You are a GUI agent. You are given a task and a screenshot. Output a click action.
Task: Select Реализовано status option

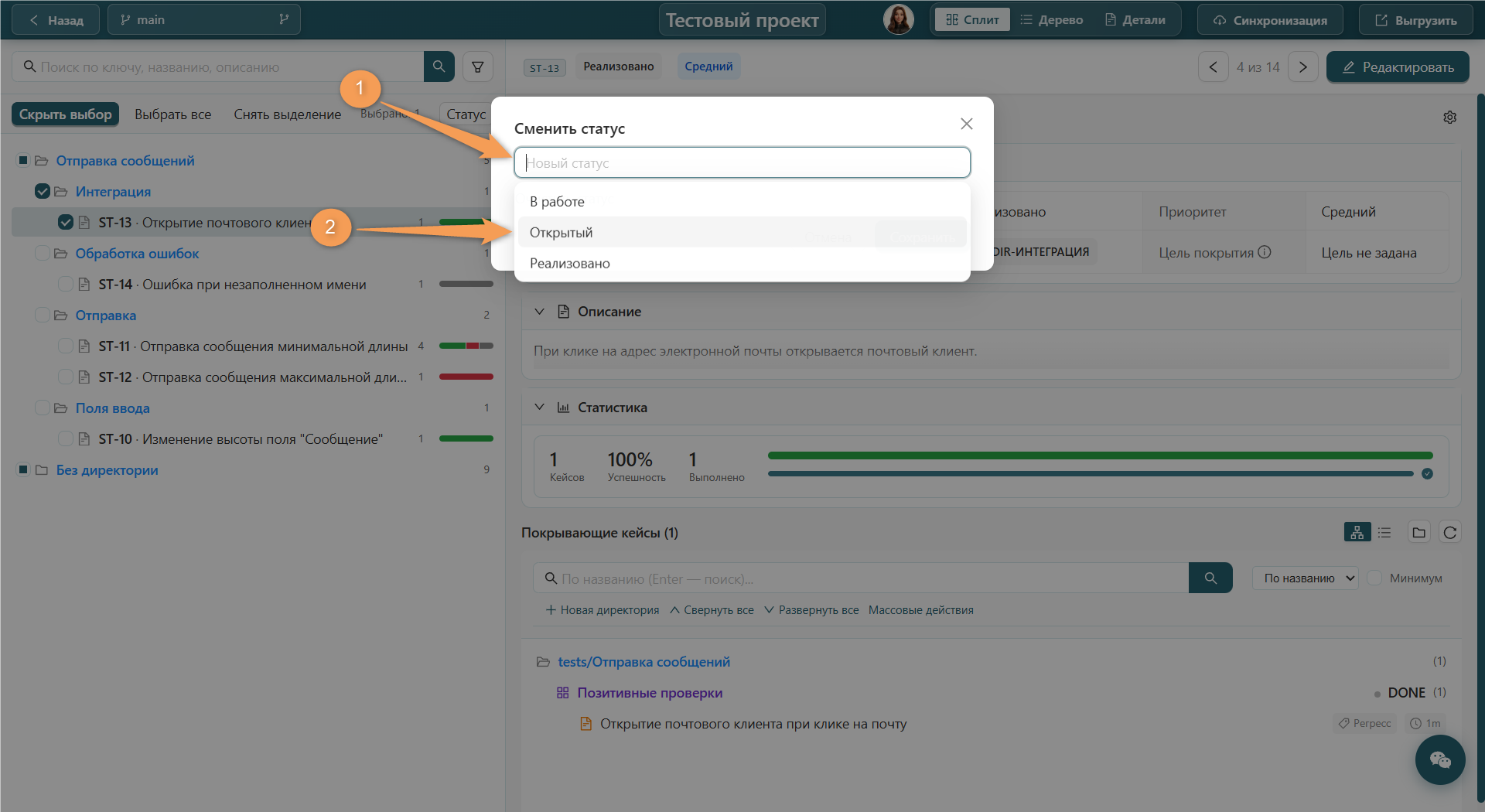click(742, 263)
